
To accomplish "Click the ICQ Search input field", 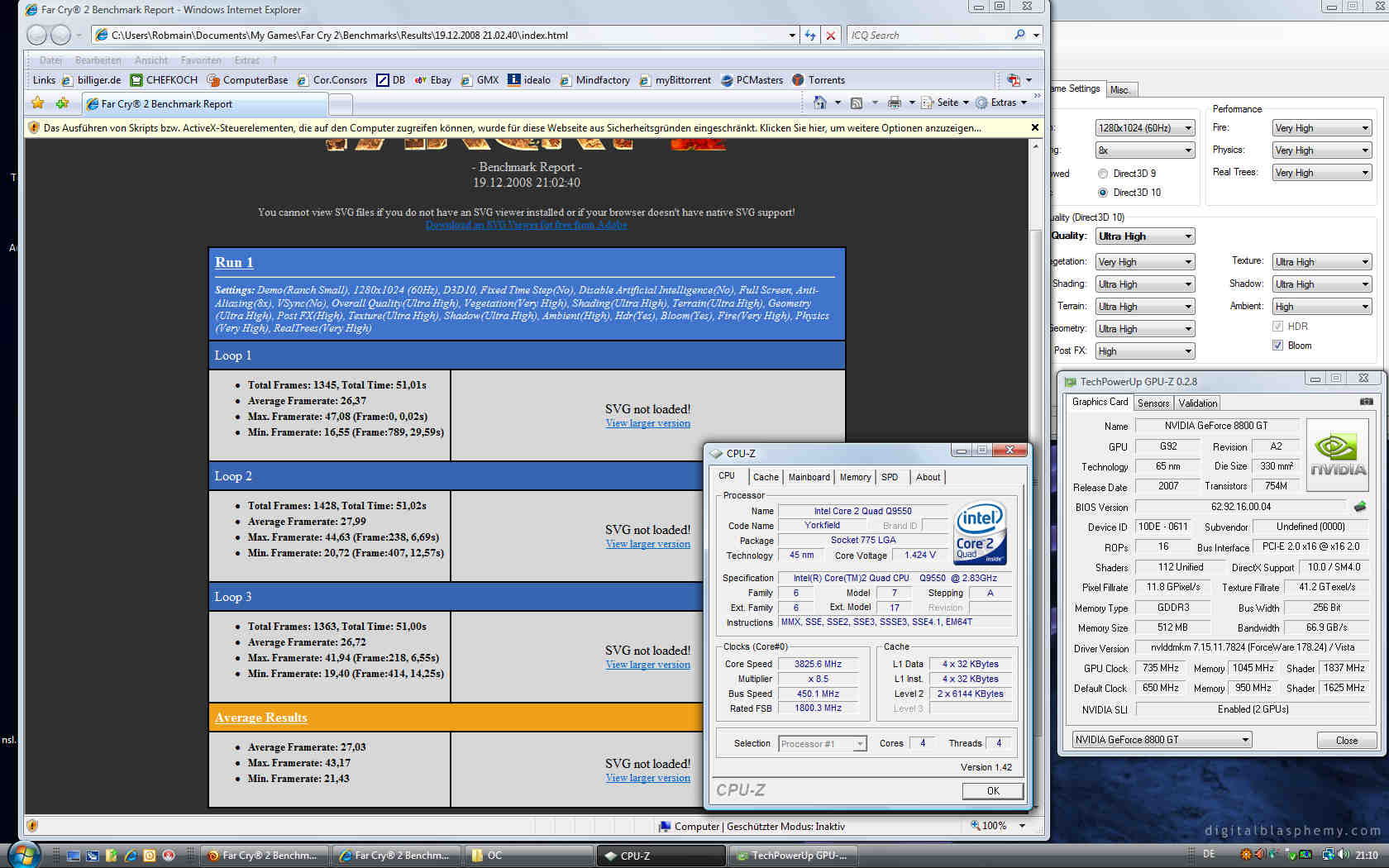I will click(x=928, y=35).
